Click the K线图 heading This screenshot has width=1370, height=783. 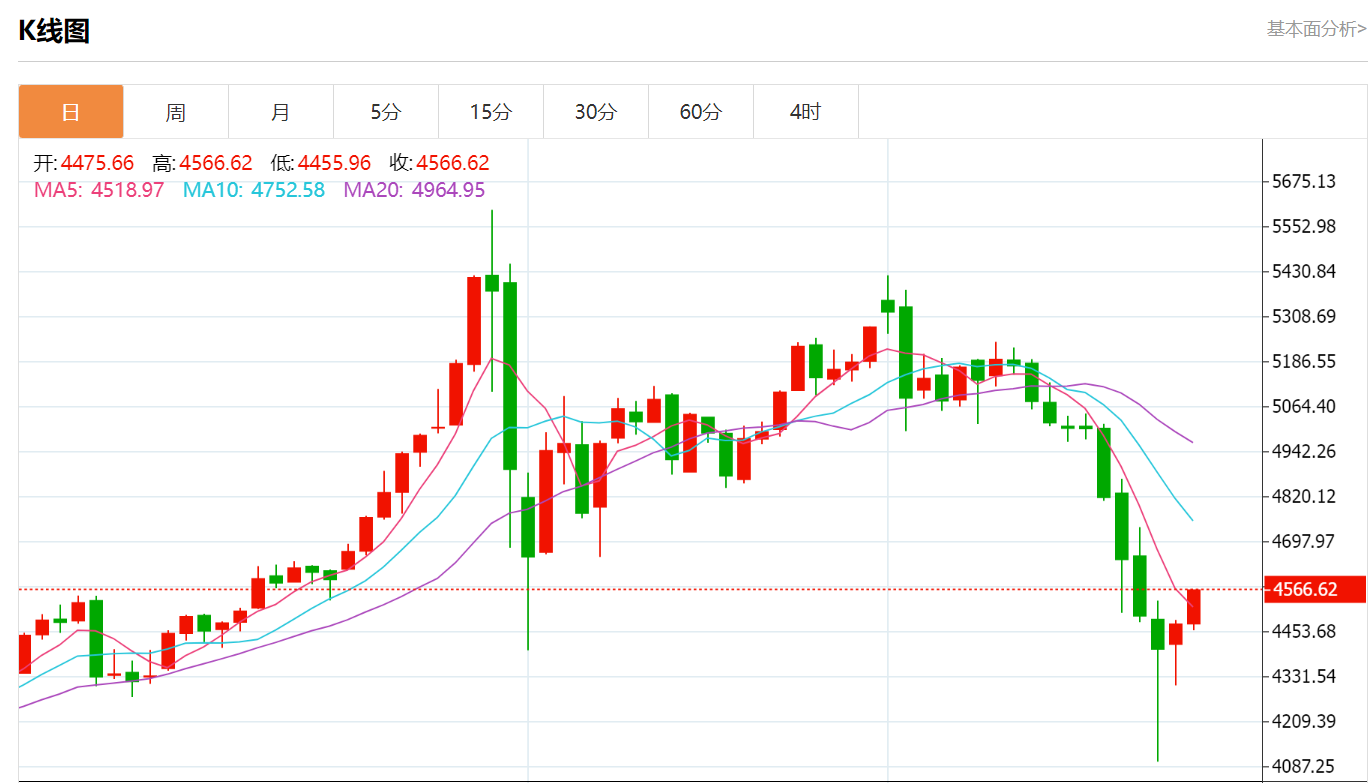(54, 31)
